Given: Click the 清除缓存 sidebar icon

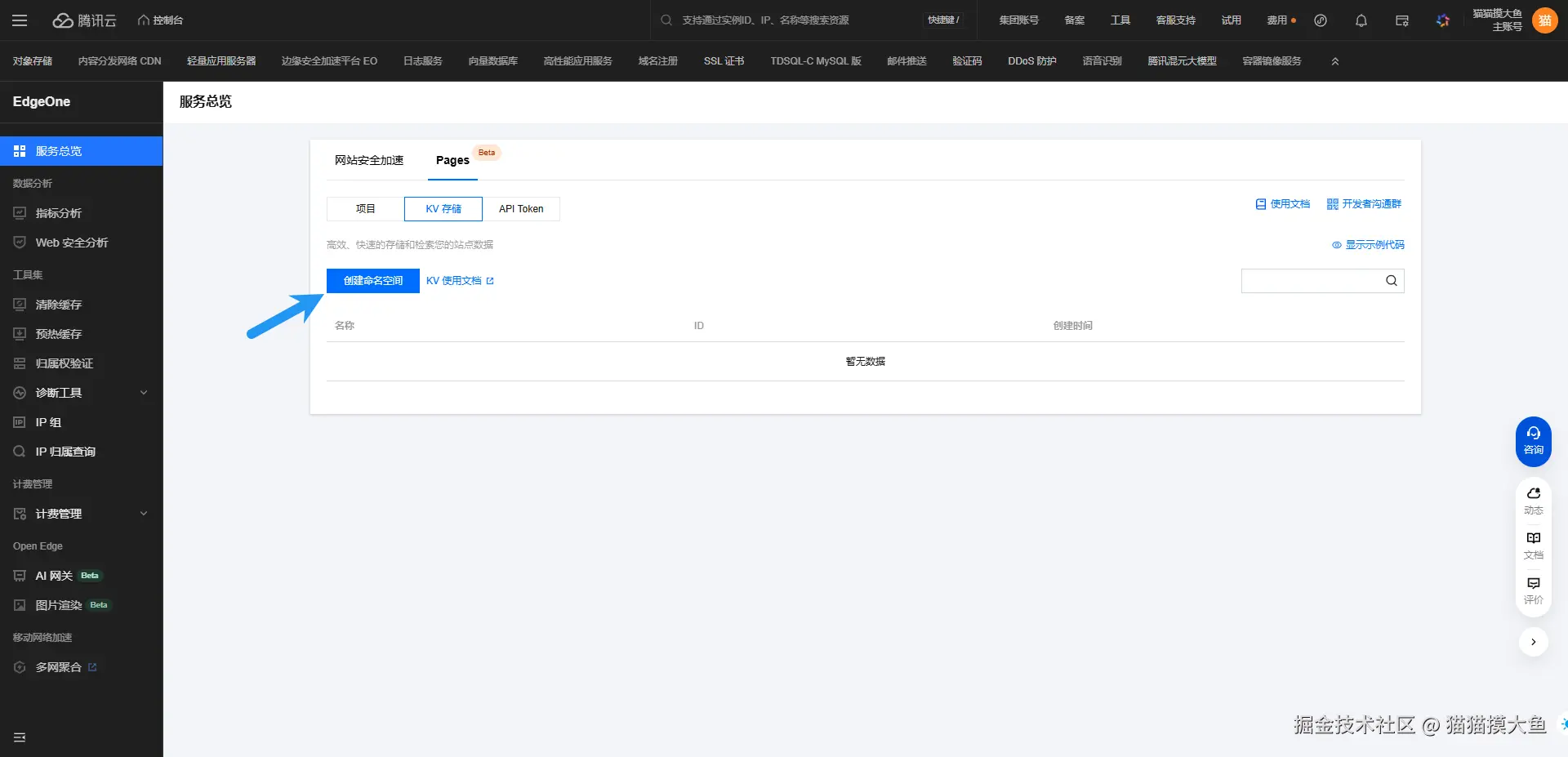Looking at the screenshot, I should click(20, 305).
